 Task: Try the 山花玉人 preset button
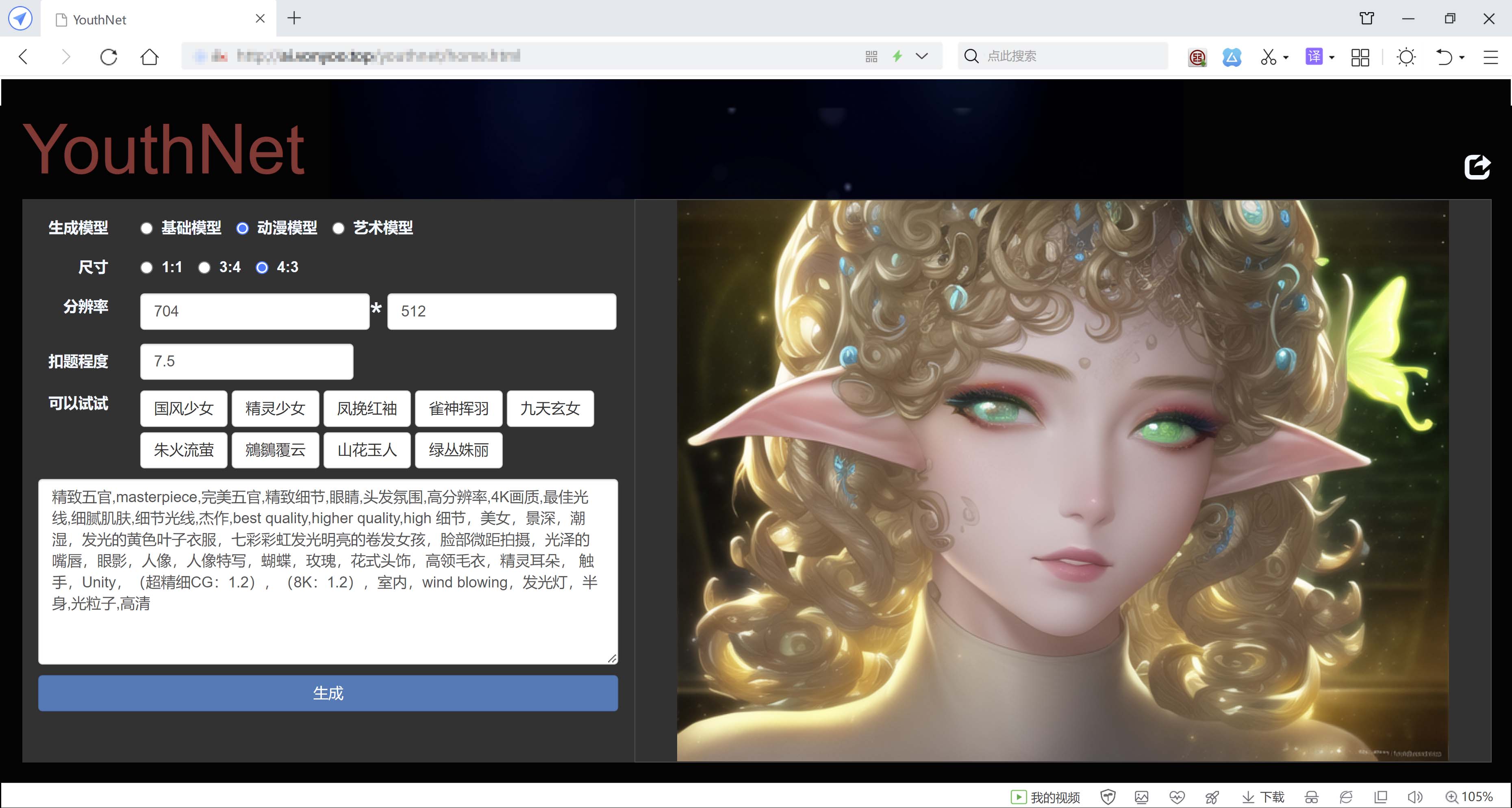coord(367,450)
